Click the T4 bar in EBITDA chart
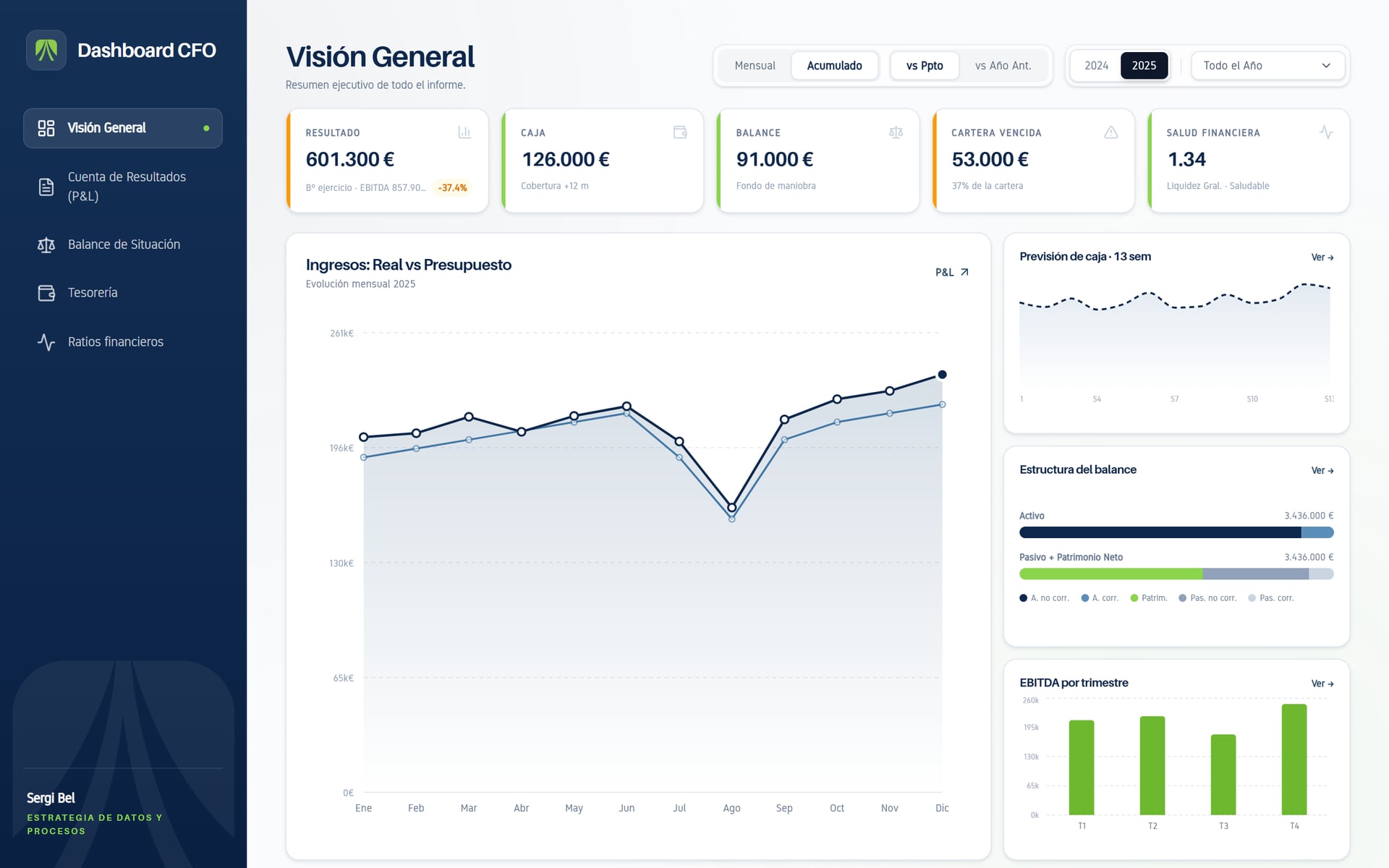This screenshot has width=1389, height=868. 1294,759
